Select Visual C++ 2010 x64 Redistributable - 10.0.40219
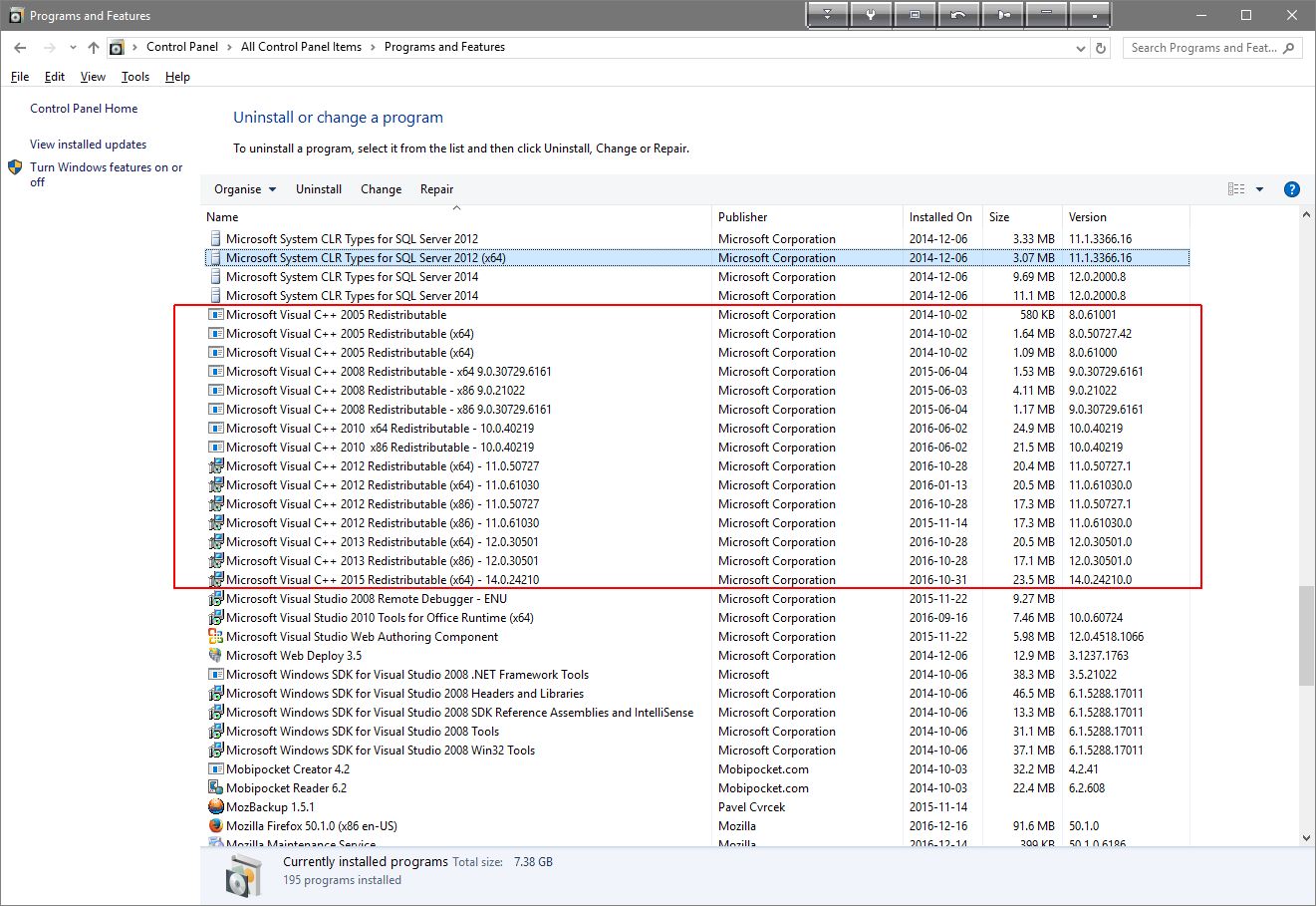The width and height of the screenshot is (1316, 906). (696, 429)
